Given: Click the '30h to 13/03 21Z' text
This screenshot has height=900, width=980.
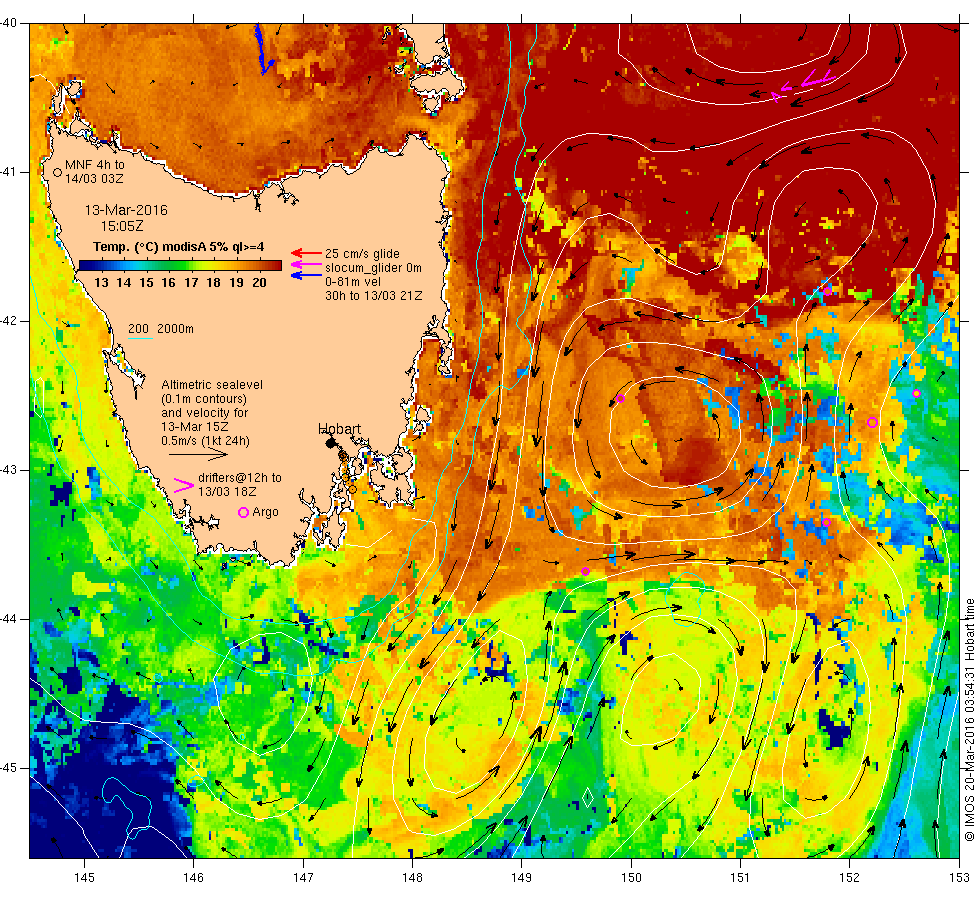Looking at the screenshot, I should coord(373,296).
